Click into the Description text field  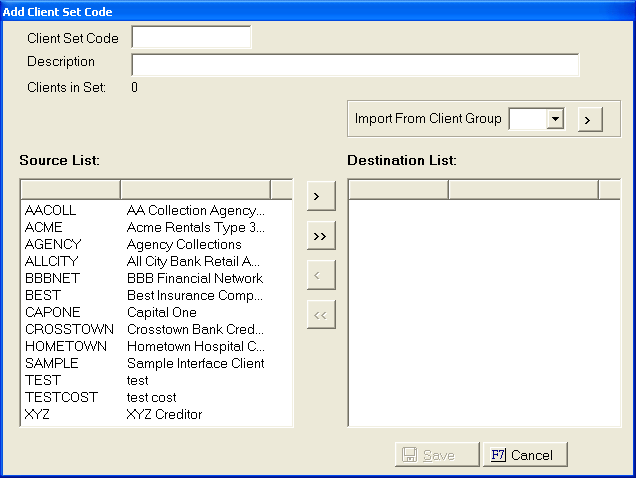[355, 65]
